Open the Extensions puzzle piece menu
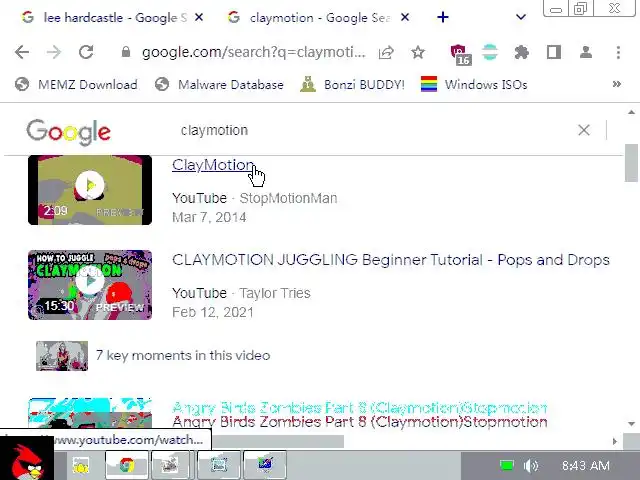This screenshot has width=640, height=480. tap(522, 52)
